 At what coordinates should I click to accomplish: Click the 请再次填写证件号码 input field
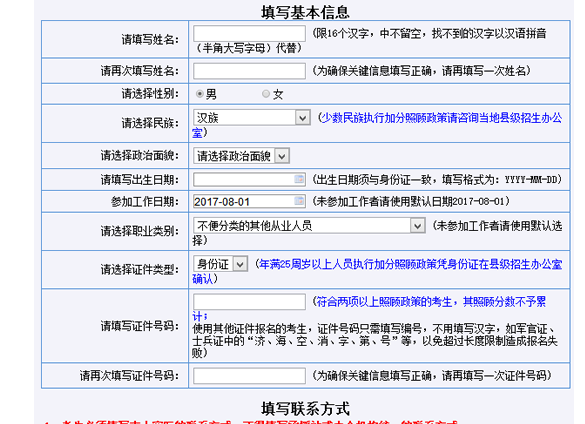(x=249, y=375)
